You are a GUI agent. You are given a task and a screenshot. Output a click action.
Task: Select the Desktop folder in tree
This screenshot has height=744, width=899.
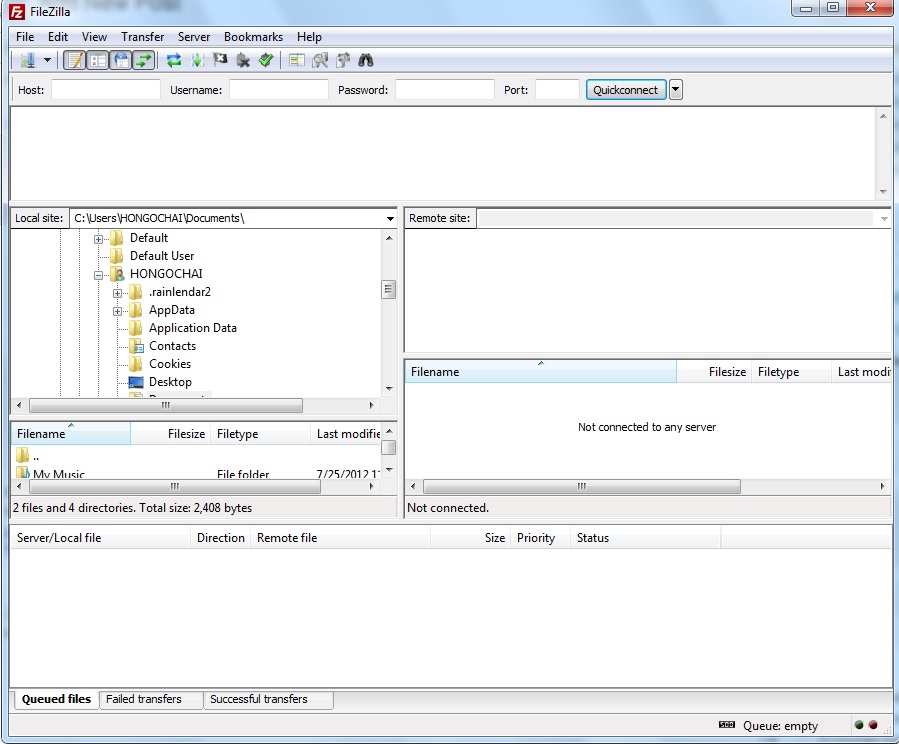coord(170,382)
